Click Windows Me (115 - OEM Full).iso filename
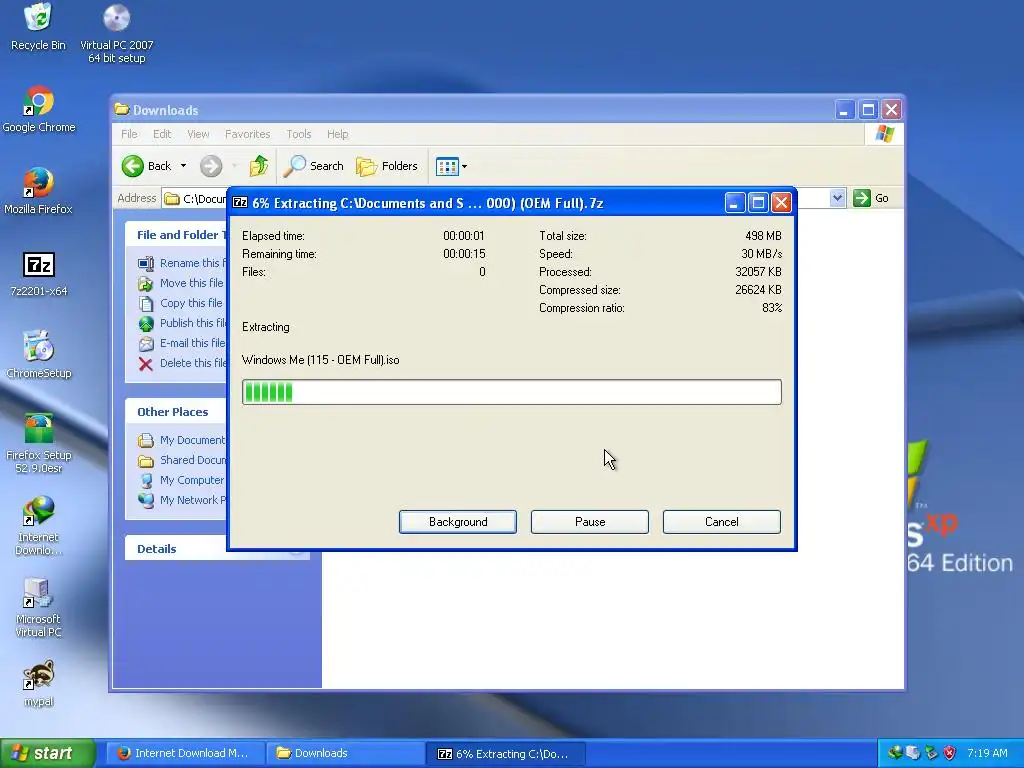This screenshot has width=1024, height=768. [321, 360]
